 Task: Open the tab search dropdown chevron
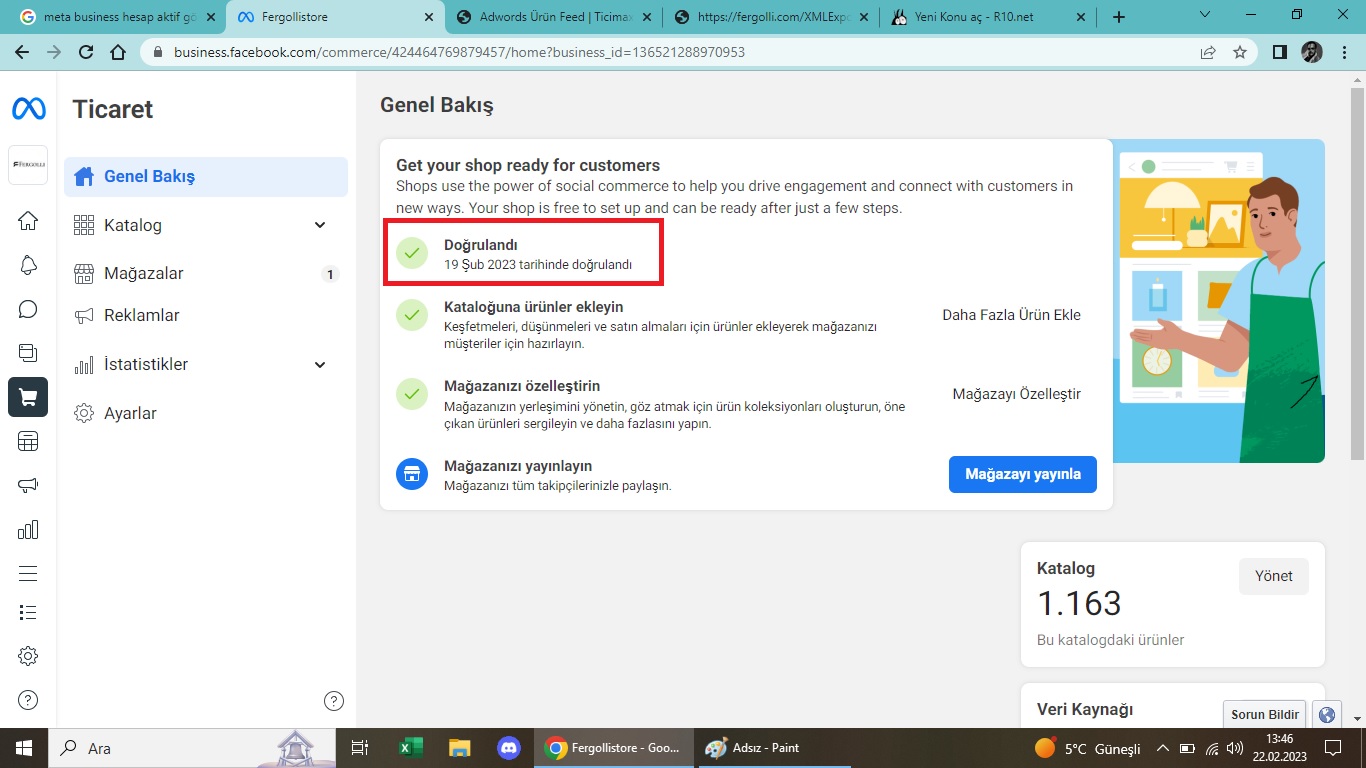(1204, 15)
